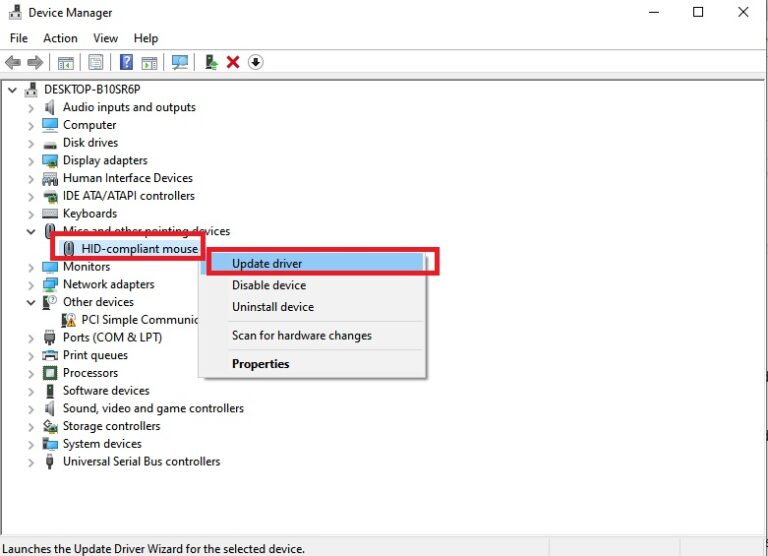768x556 pixels.
Task: Collapse the DESKTOP-B10SR6P root node
Action: pyautogui.click(x=13, y=90)
